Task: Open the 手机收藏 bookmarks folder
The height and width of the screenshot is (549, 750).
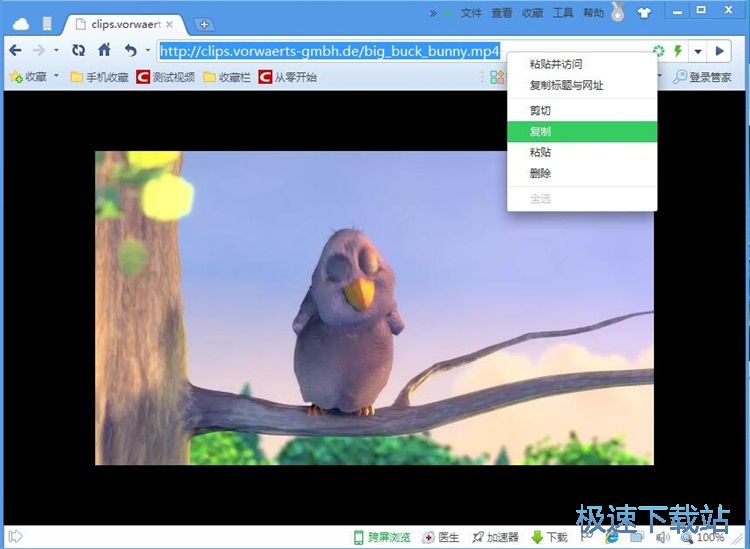Action: [99, 77]
